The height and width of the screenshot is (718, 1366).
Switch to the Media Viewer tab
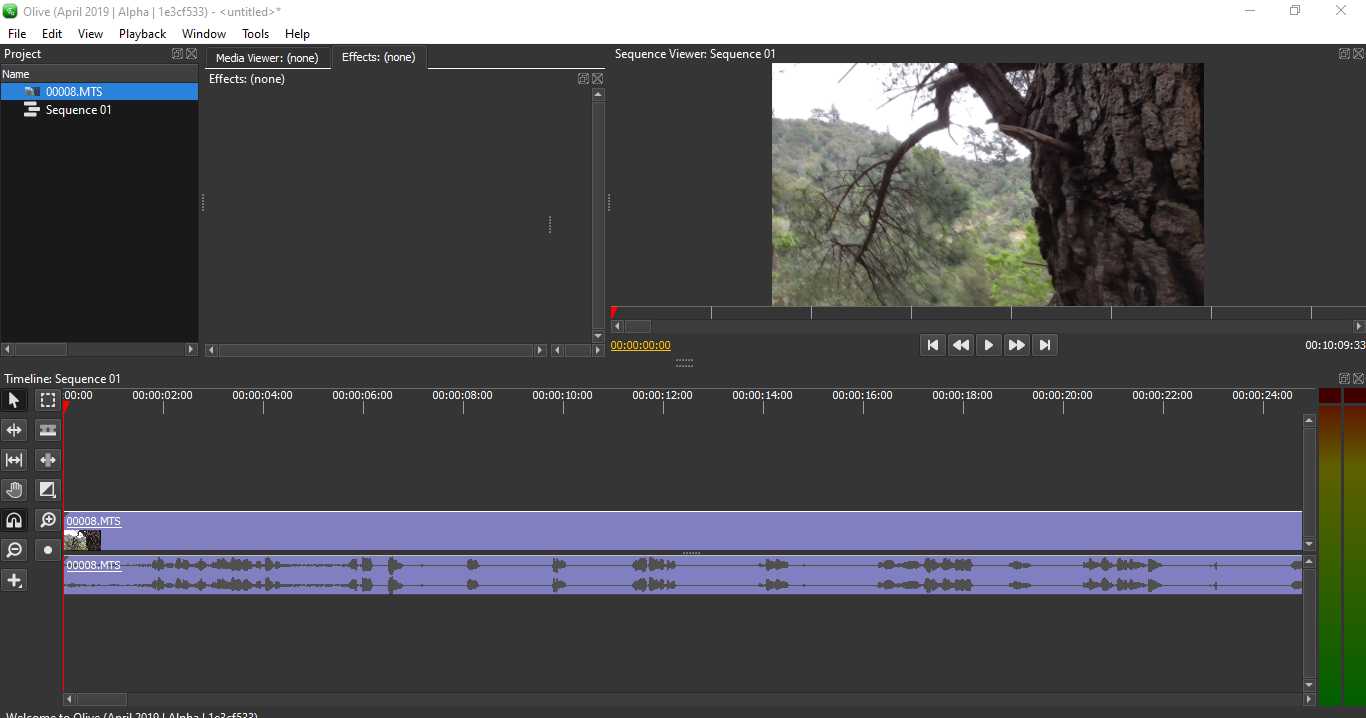[x=267, y=58]
